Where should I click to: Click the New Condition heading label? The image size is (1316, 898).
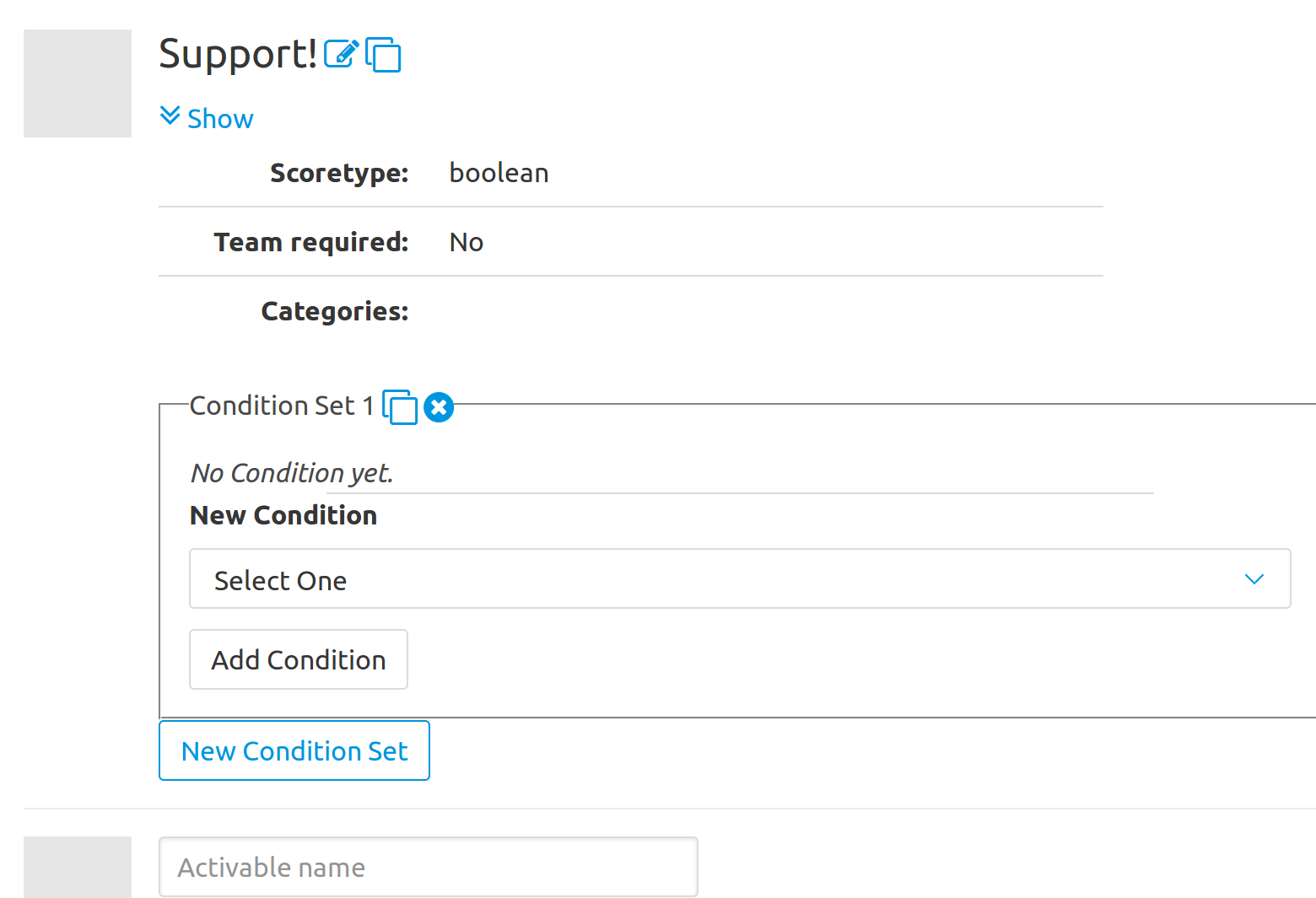tap(283, 515)
